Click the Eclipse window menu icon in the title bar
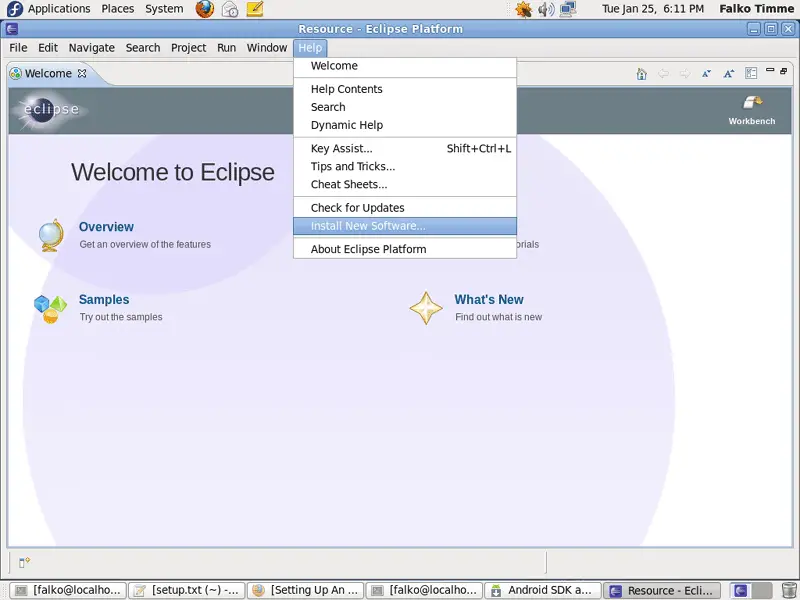Image resolution: width=800 pixels, height=600 pixels. coord(12,29)
